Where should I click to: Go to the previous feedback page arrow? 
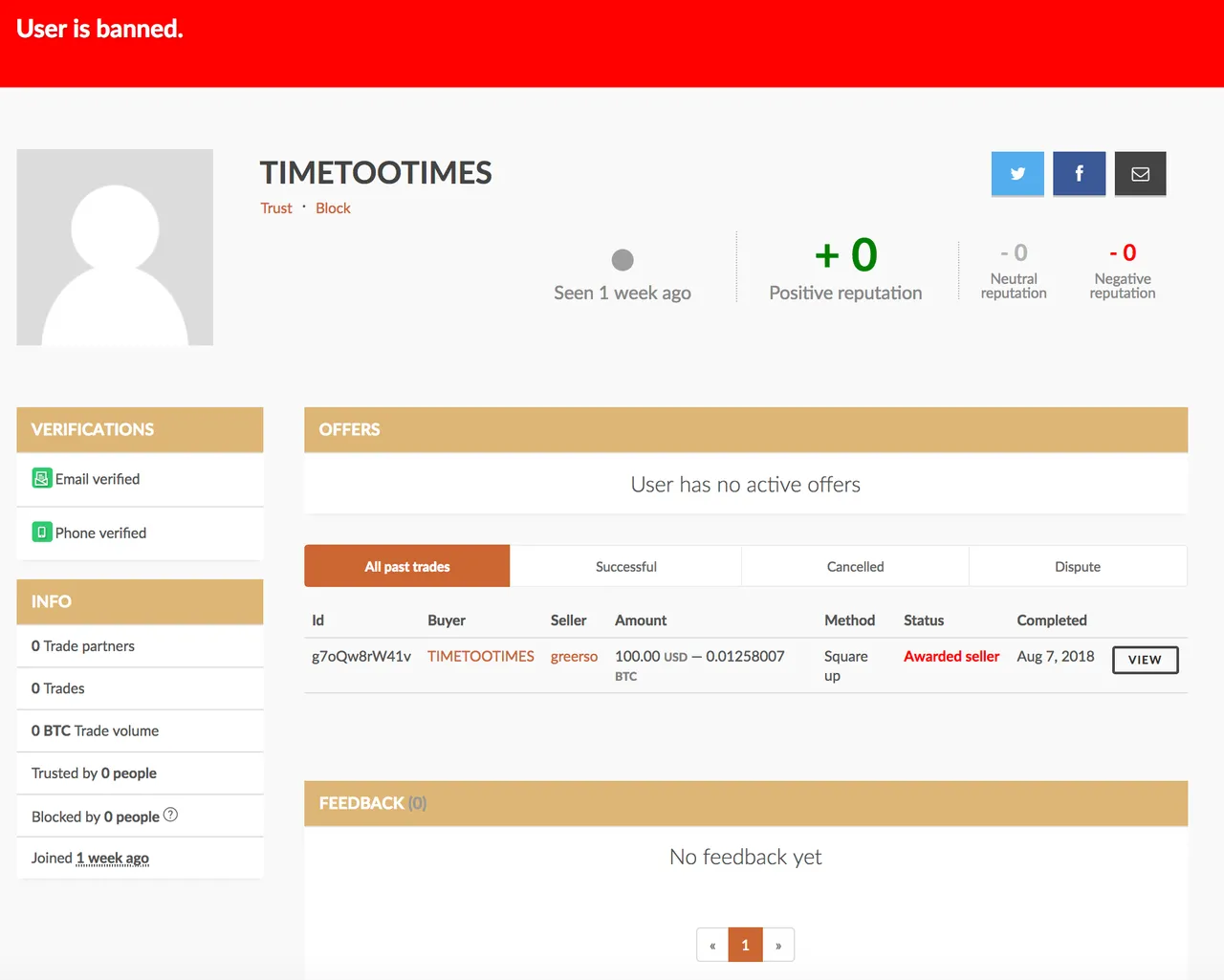pyautogui.click(x=712, y=945)
